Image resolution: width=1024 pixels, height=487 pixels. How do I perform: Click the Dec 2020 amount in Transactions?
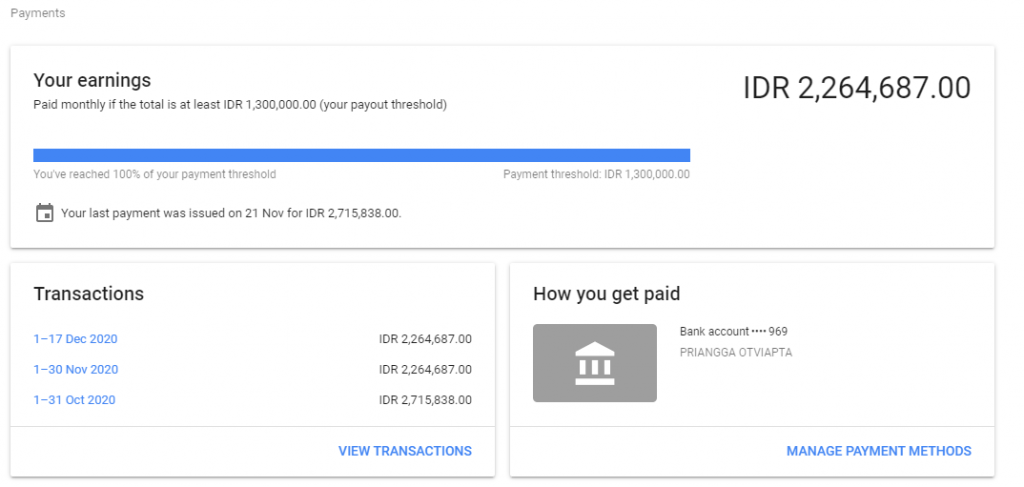tap(425, 339)
